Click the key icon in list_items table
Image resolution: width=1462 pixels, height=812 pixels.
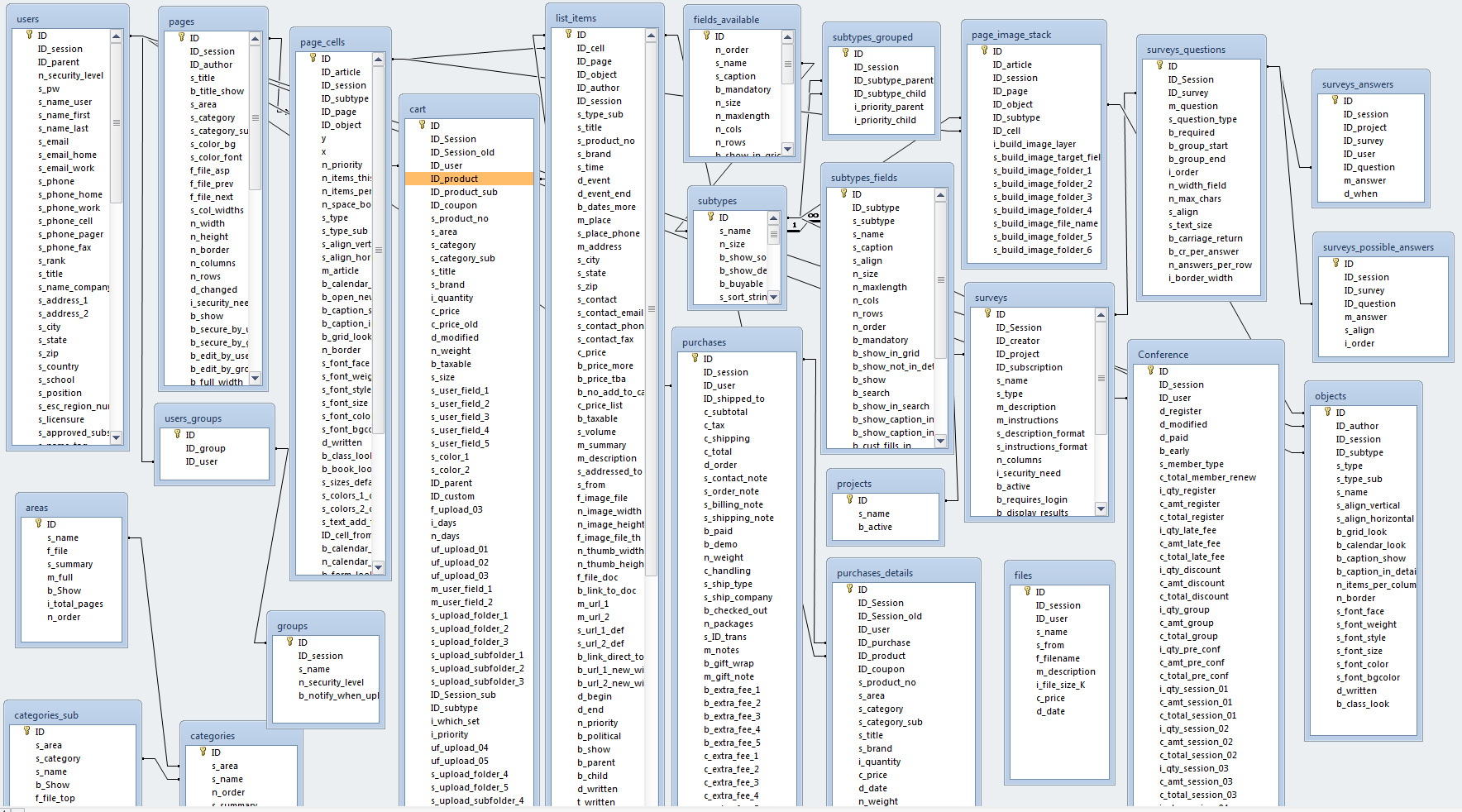point(568,34)
